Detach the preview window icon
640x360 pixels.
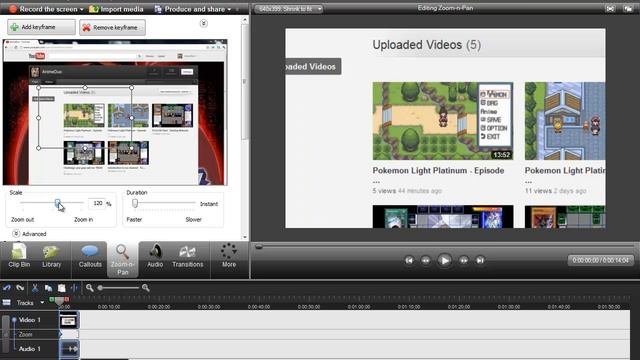click(x=628, y=9)
